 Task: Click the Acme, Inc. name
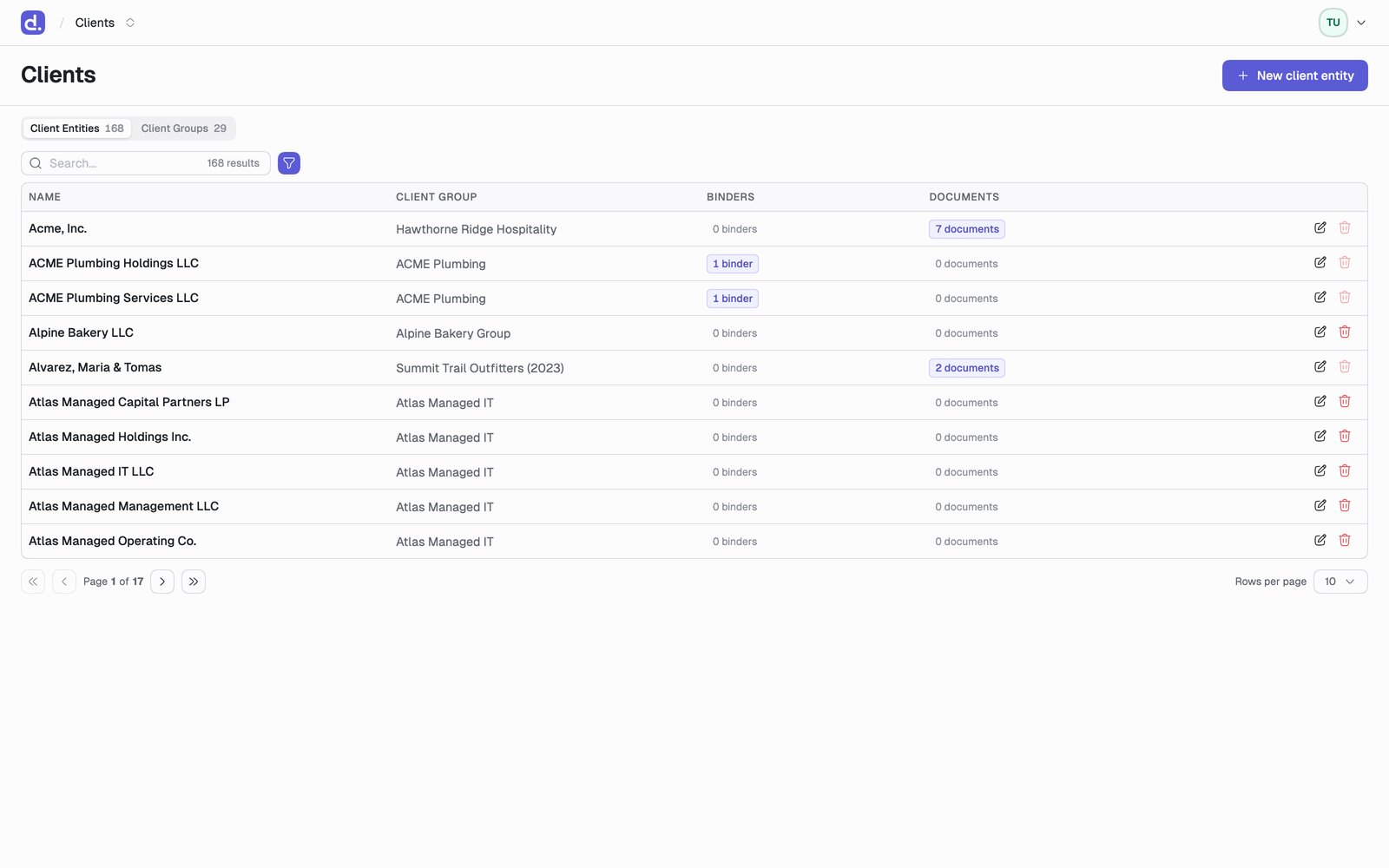[x=58, y=228]
